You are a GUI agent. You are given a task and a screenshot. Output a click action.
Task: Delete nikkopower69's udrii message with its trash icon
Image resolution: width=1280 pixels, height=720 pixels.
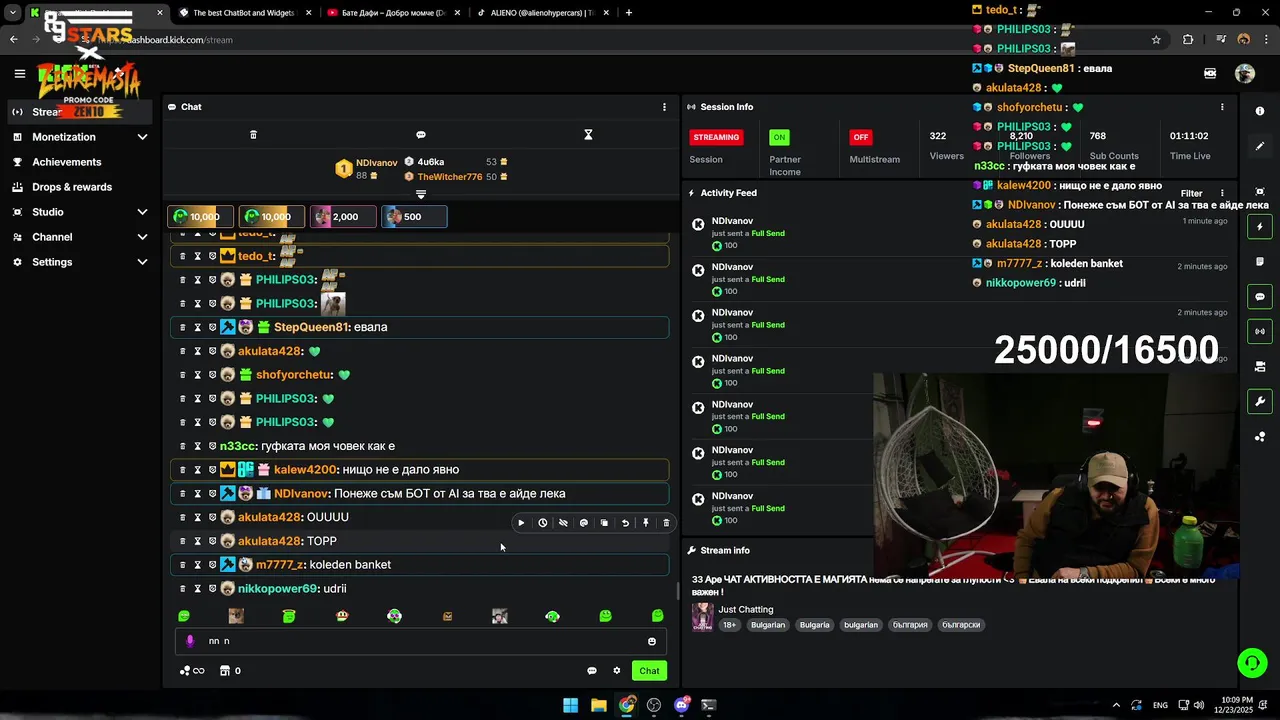[182, 589]
